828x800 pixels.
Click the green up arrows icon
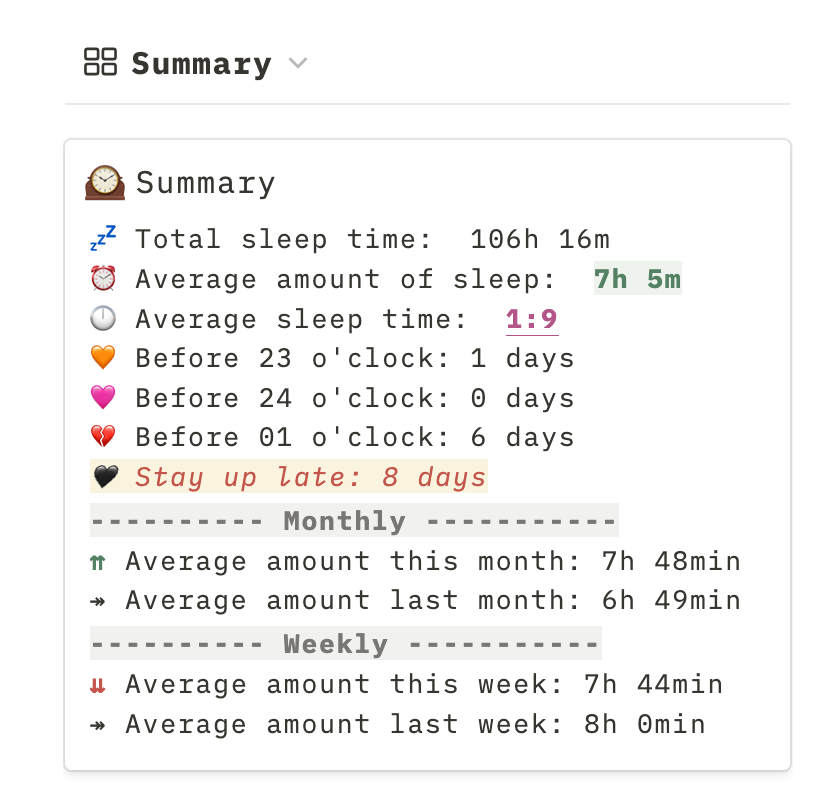tap(98, 563)
